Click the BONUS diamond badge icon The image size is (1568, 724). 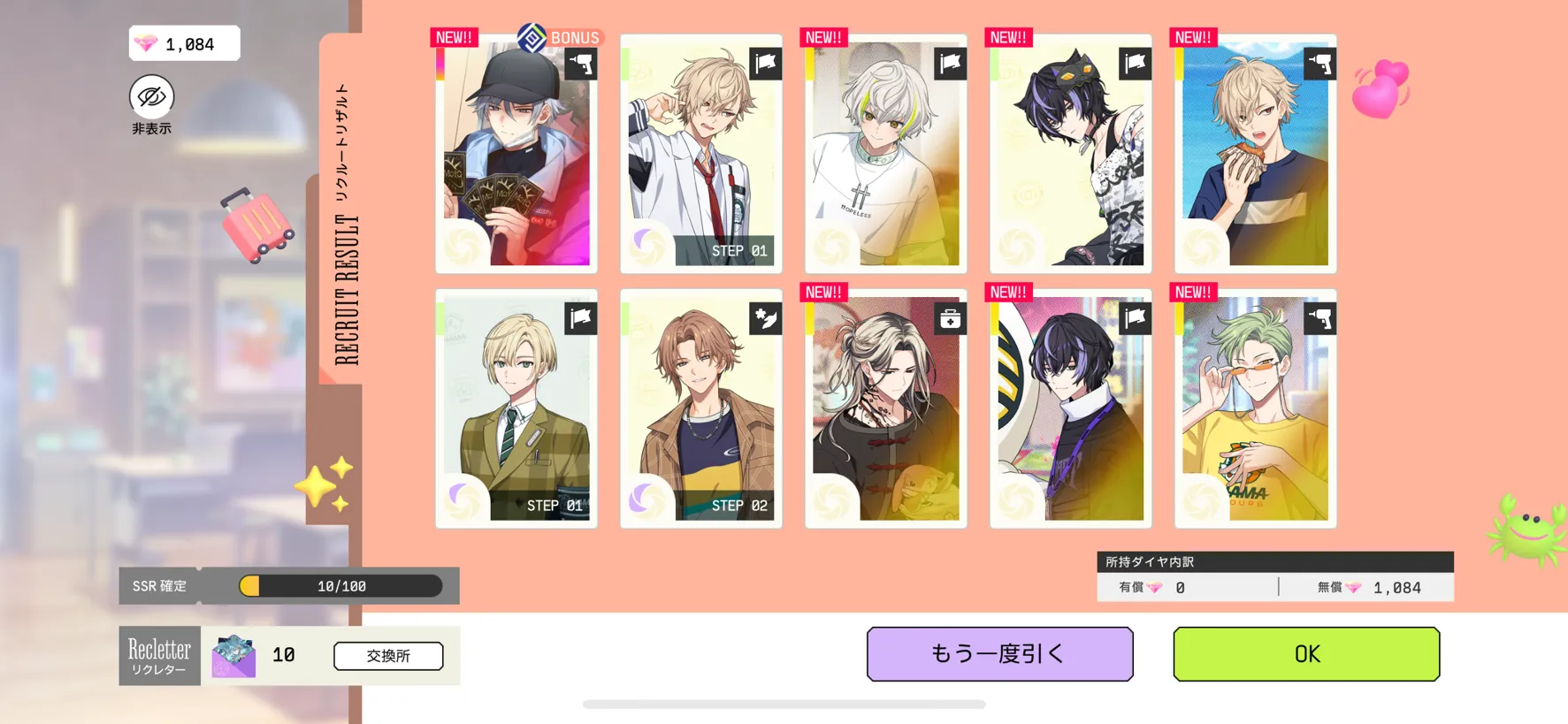coord(532,38)
